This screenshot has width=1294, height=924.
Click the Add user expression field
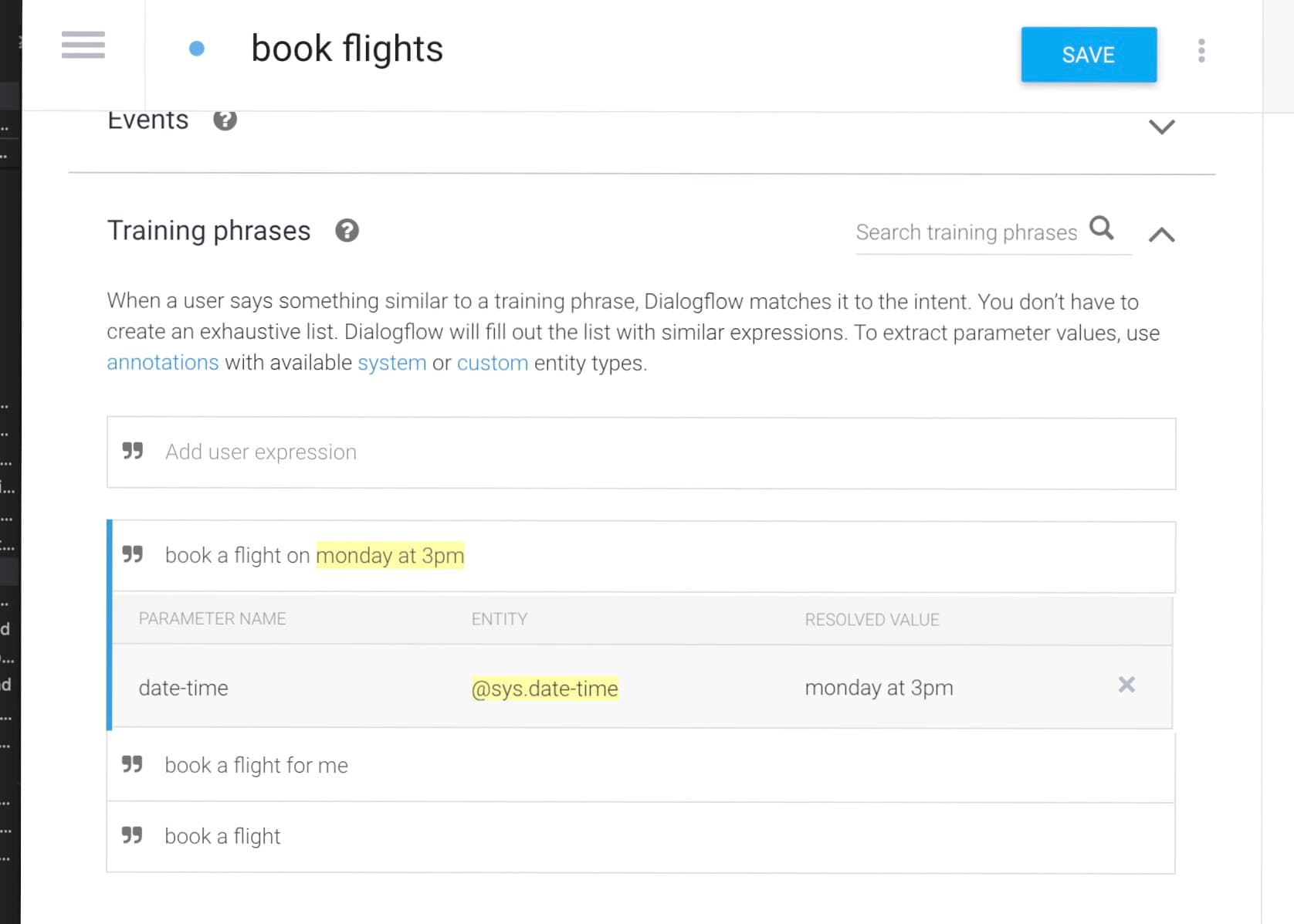coord(641,453)
